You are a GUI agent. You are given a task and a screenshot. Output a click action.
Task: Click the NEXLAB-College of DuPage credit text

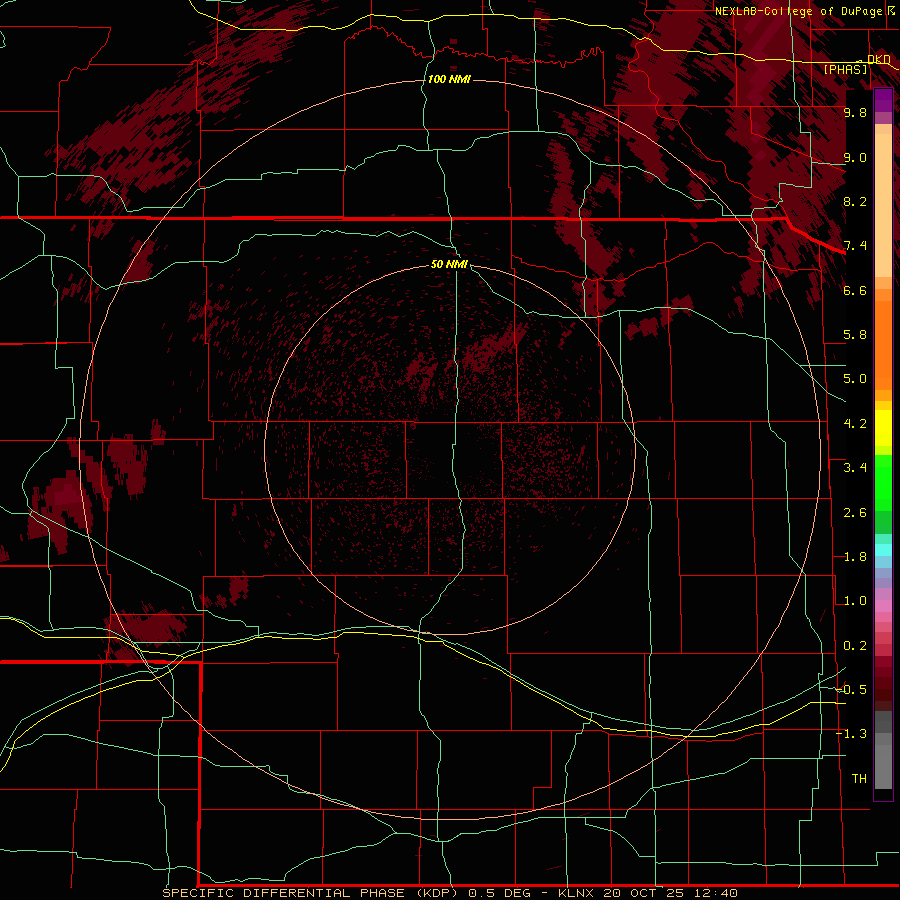coord(798,11)
